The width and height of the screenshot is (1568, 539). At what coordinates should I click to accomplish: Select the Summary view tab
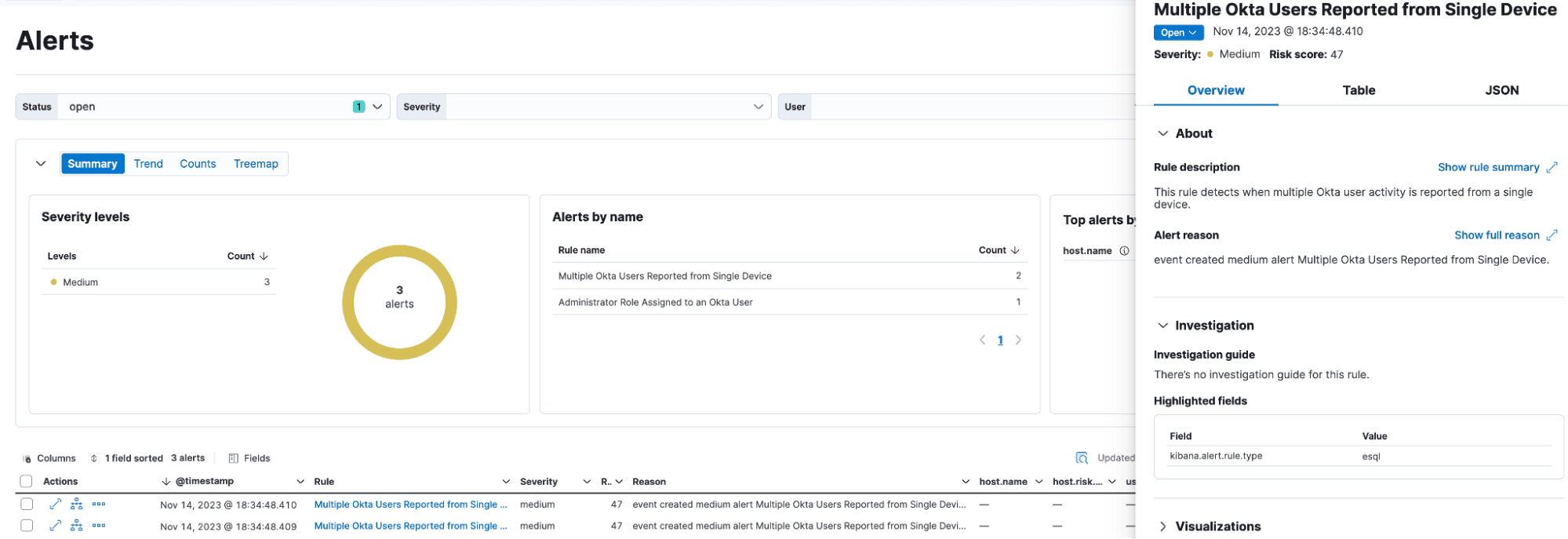[x=93, y=164]
